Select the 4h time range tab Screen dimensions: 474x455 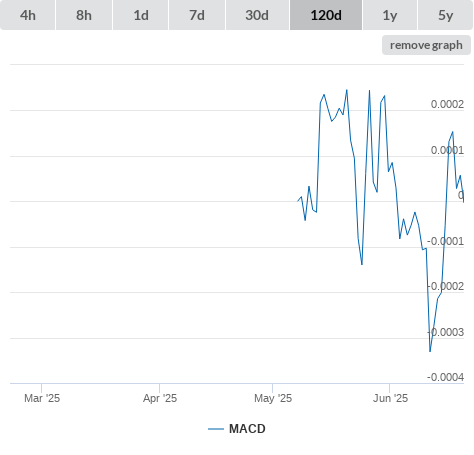[x=28, y=15]
